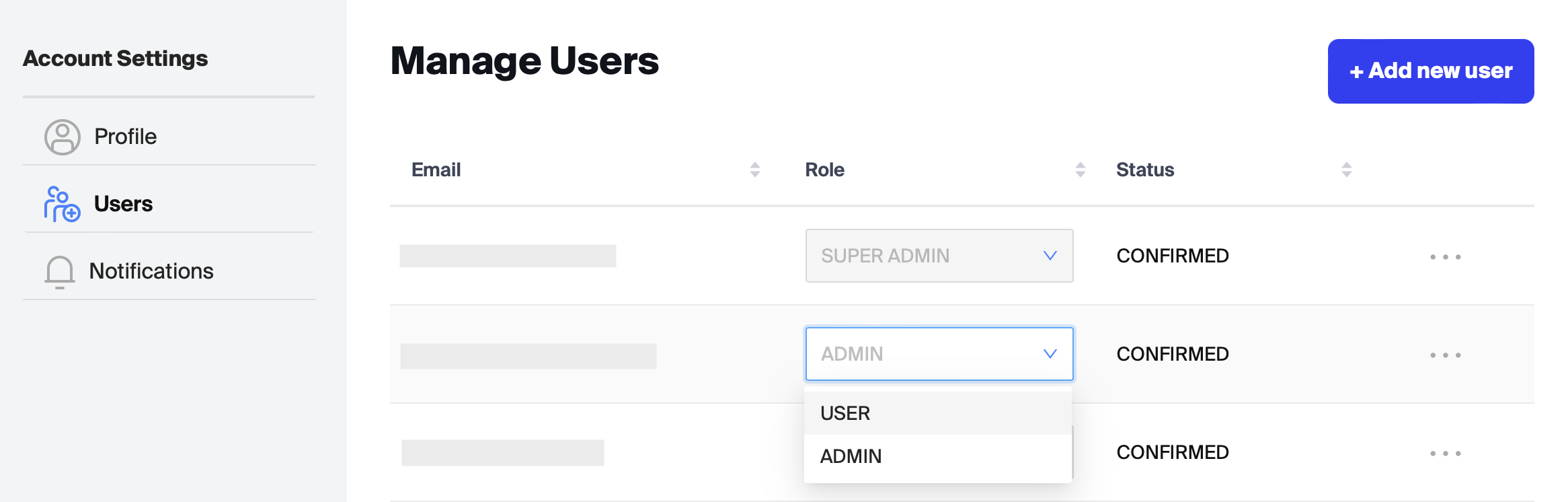Click the Users label in sidebar
This screenshot has height=502, width=1568.
[x=123, y=204]
